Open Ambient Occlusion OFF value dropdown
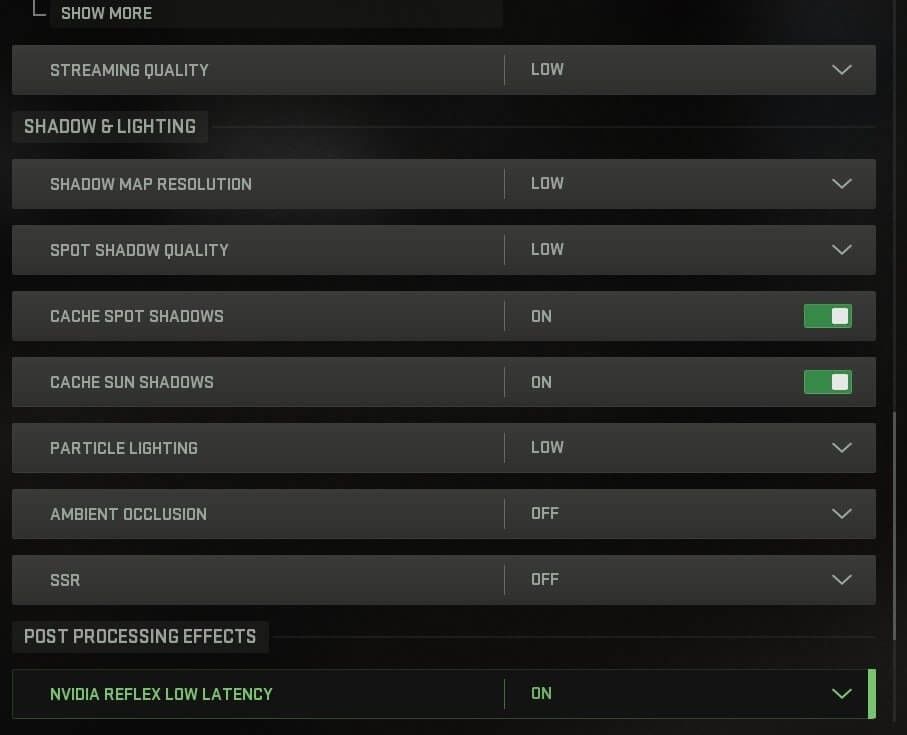The image size is (907, 735). click(545, 514)
